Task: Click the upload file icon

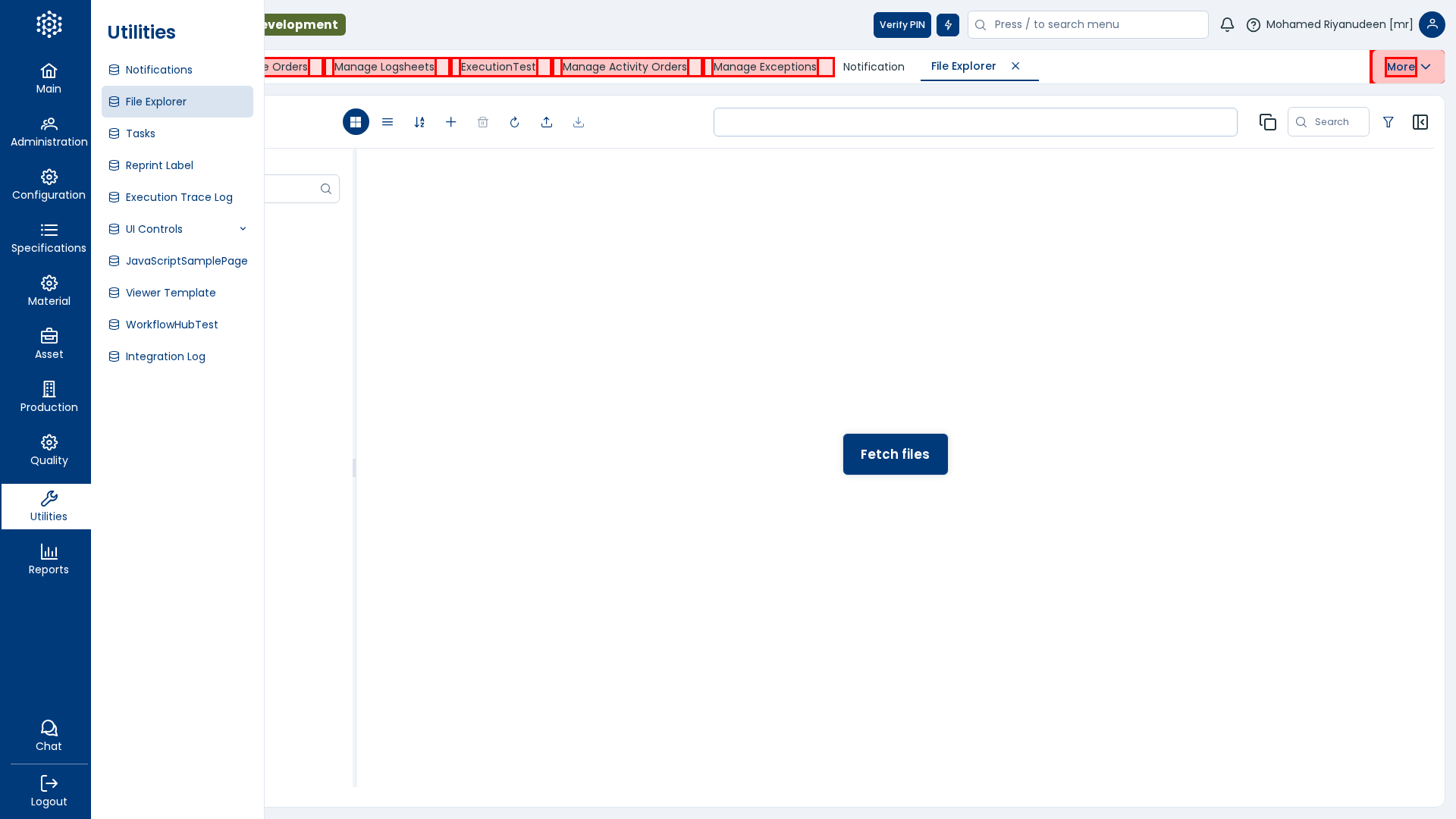Action: (547, 122)
